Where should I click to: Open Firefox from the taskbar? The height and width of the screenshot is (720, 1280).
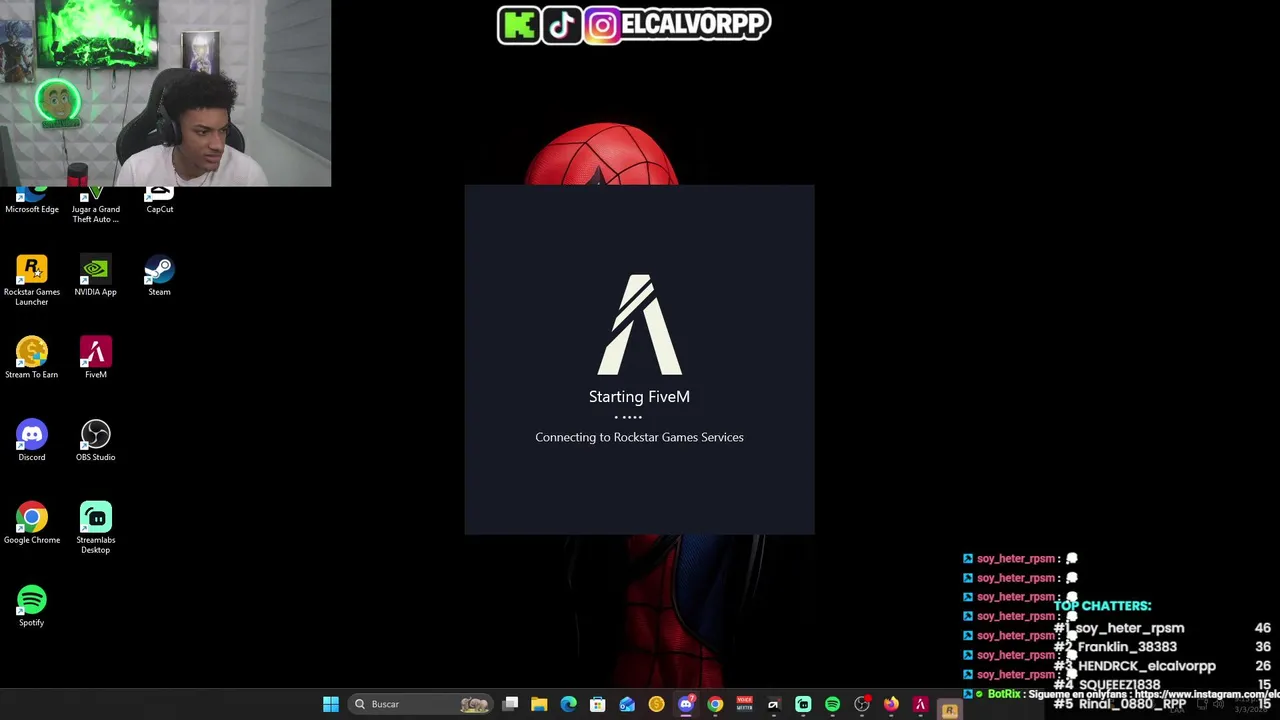pyautogui.click(x=891, y=704)
